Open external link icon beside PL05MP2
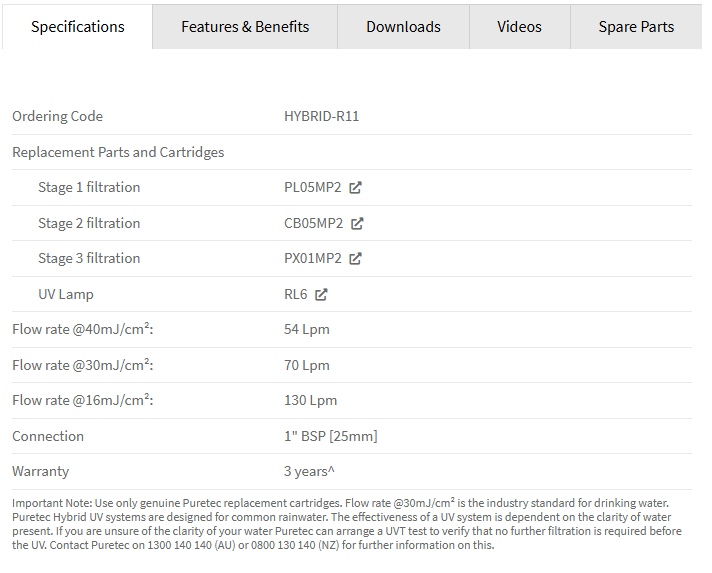 tap(355, 188)
